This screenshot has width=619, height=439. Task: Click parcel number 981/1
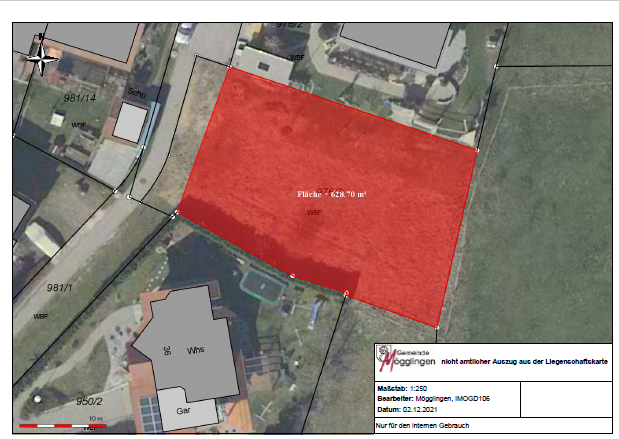[59, 287]
